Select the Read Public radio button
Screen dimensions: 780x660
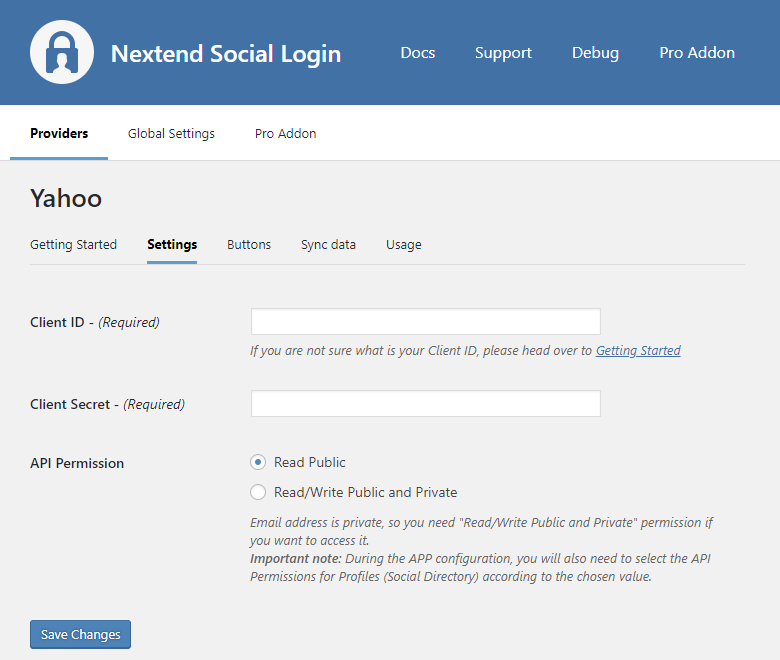pos(258,462)
